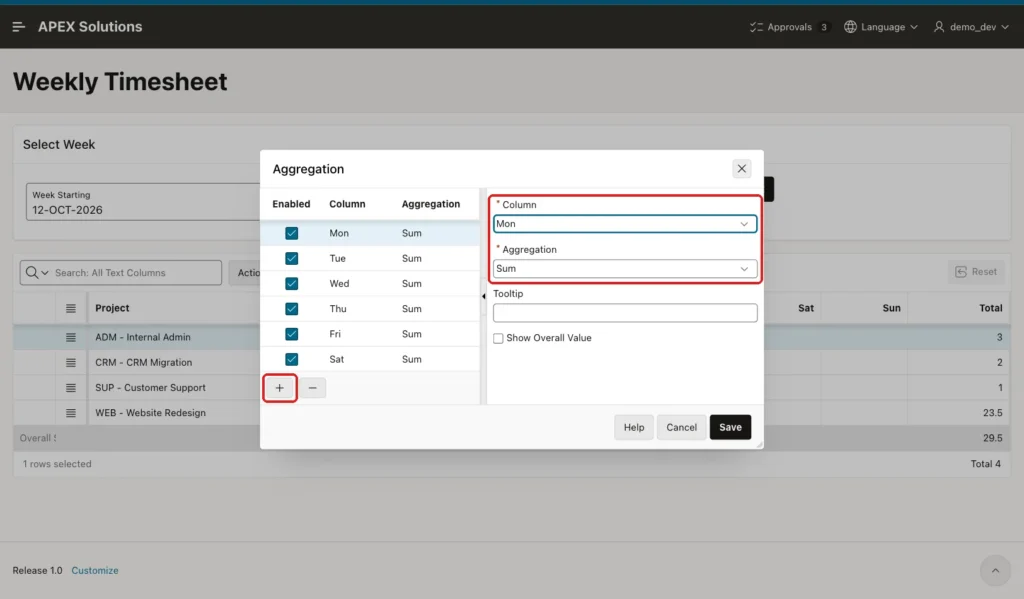Click the Project column header
The image size is (1024, 599).
112,308
